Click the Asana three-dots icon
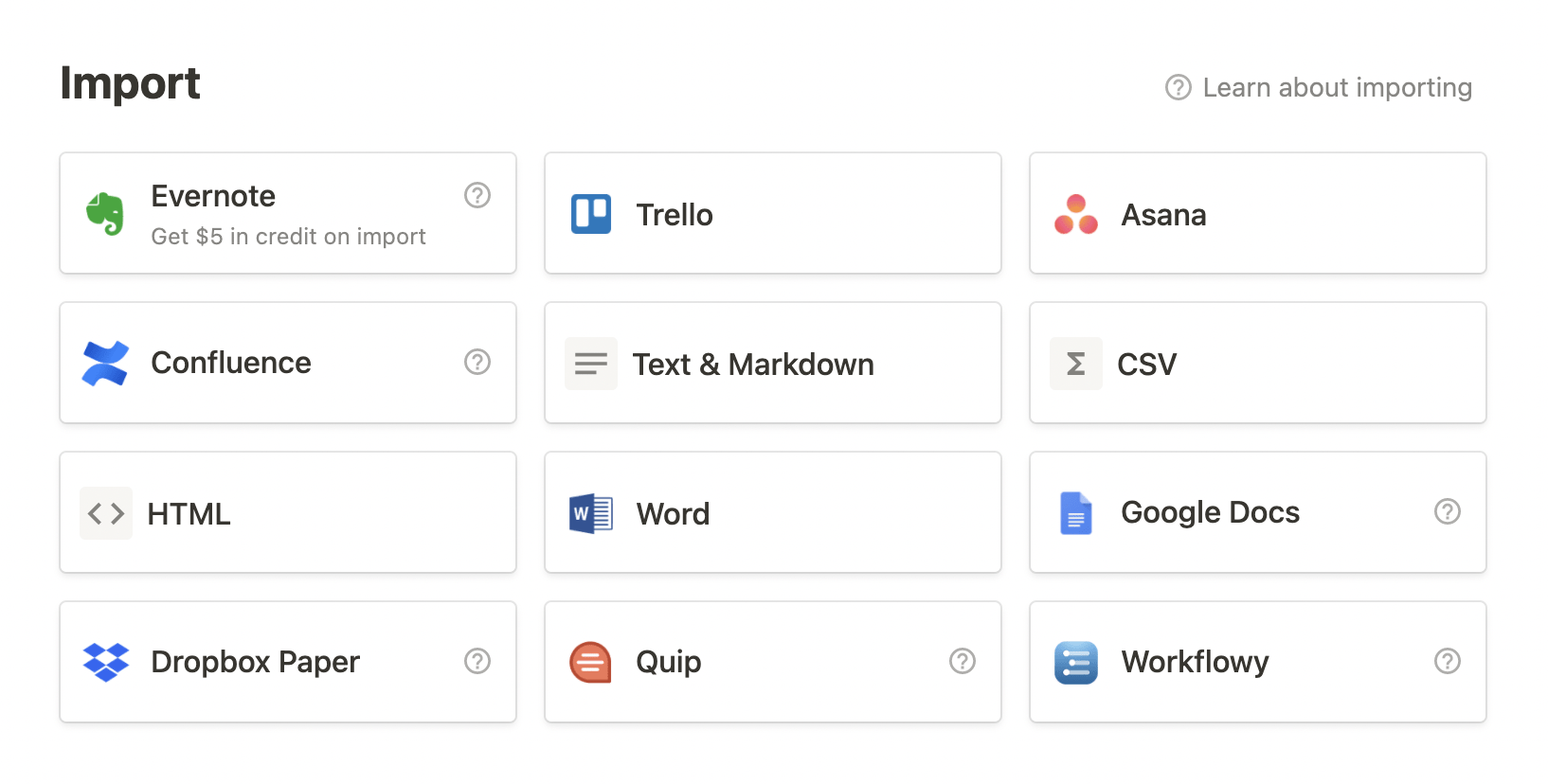Screen dimensions: 1548x784 (x=1076, y=214)
